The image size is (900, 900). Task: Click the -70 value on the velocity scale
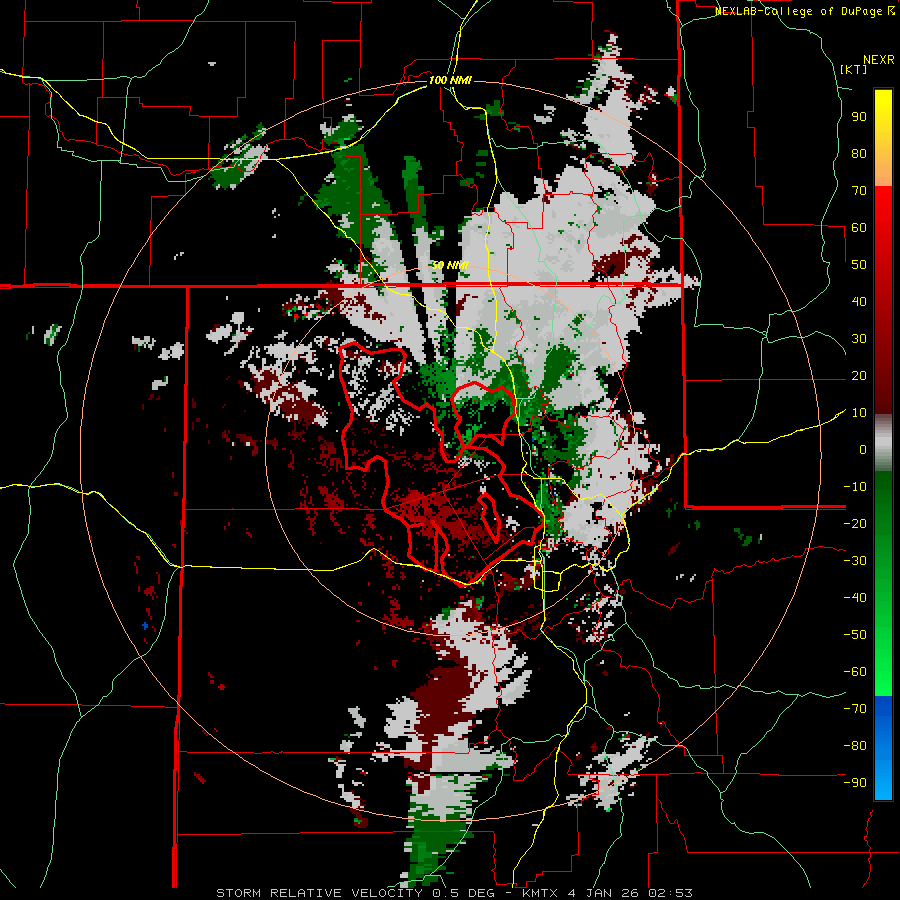coord(855,709)
